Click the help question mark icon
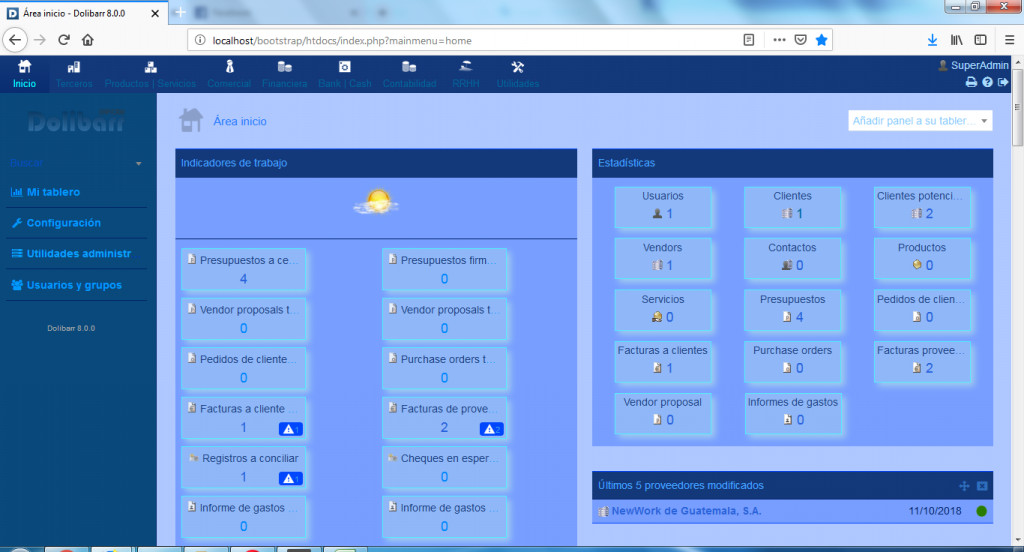This screenshot has width=1024, height=552. click(x=987, y=82)
